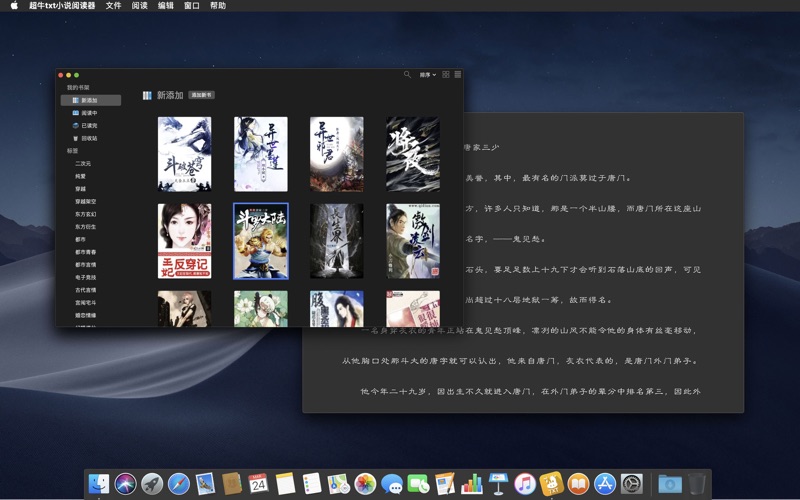The image size is (800, 500).
Task: Open Contacts book icon in dock
Action: click(232, 484)
